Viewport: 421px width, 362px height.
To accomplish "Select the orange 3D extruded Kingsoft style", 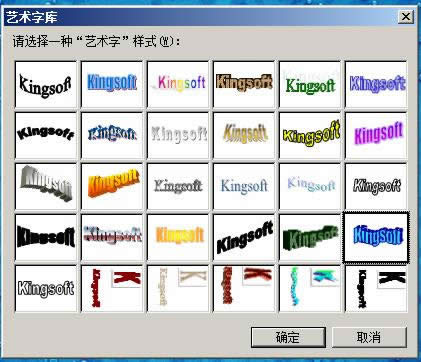I will pos(112,186).
